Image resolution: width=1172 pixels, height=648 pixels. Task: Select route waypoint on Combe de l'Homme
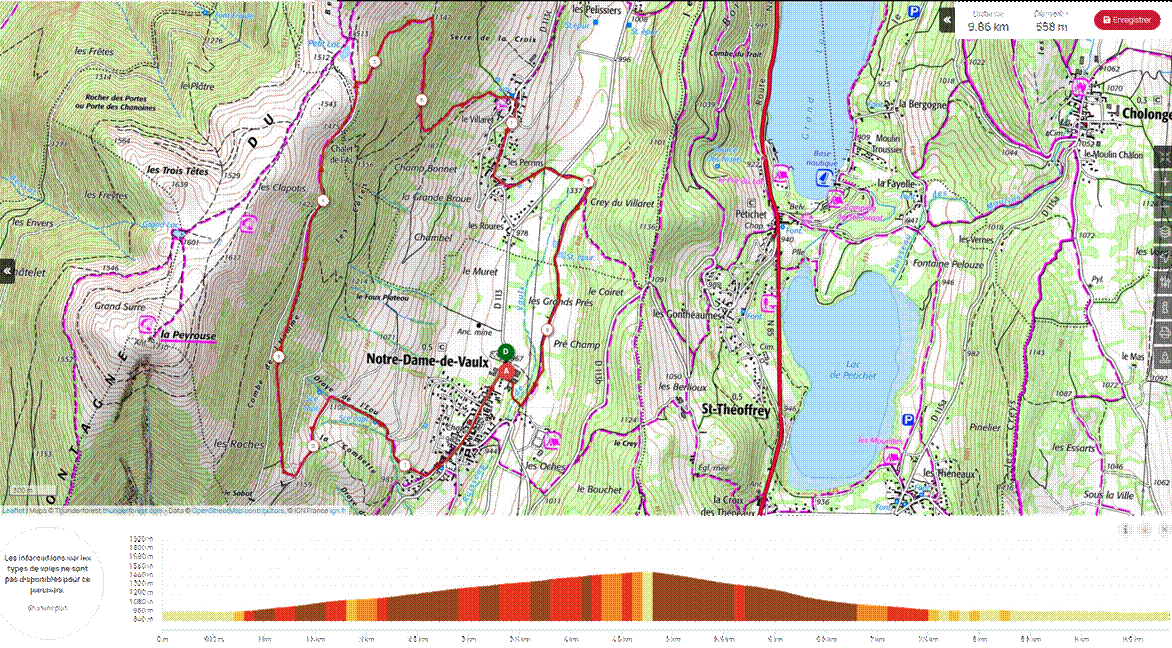click(x=279, y=357)
